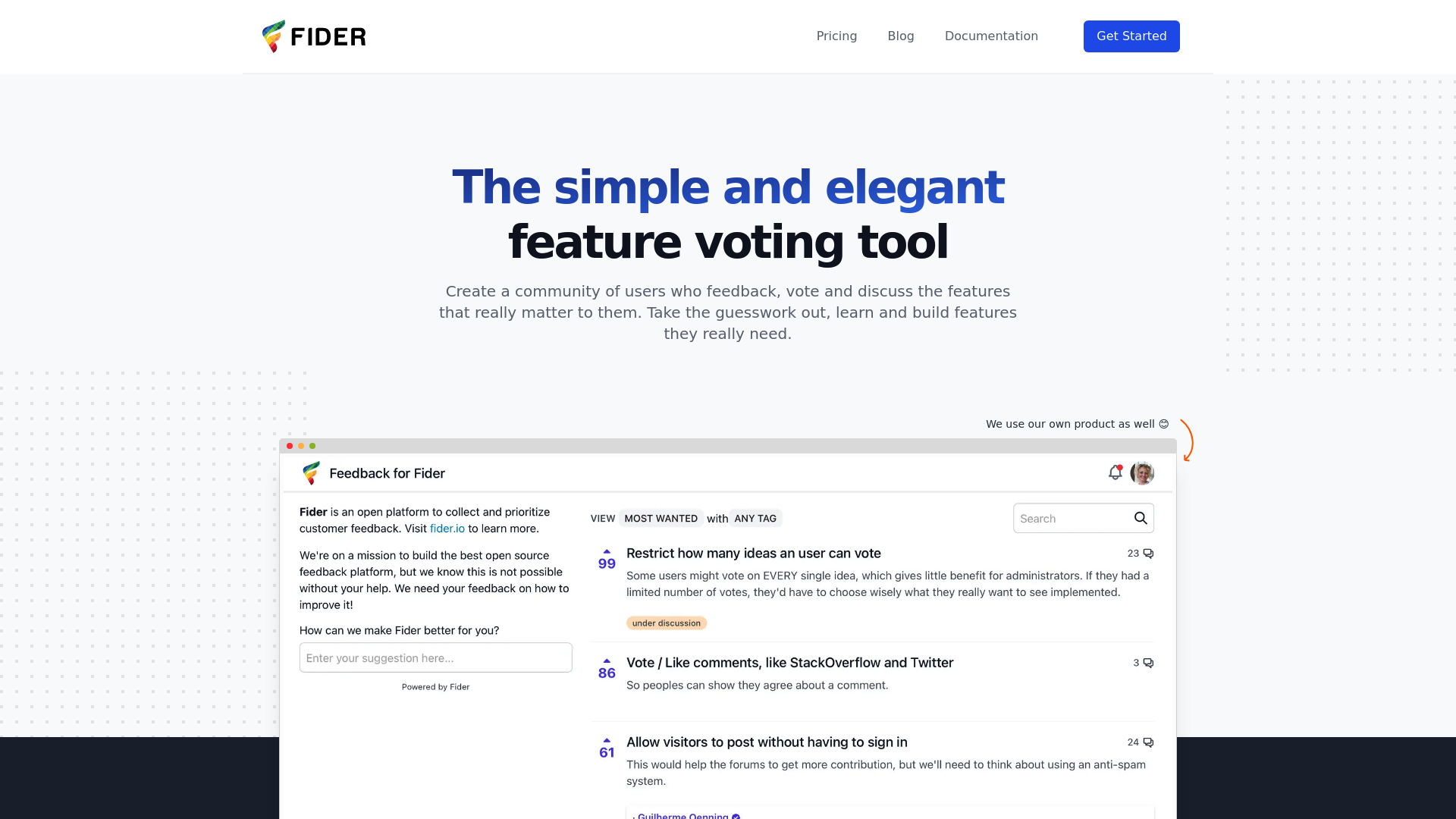Image resolution: width=1456 pixels, height=819 pixels.
Task: Click the search magnifier icon
Action: 1140,518
